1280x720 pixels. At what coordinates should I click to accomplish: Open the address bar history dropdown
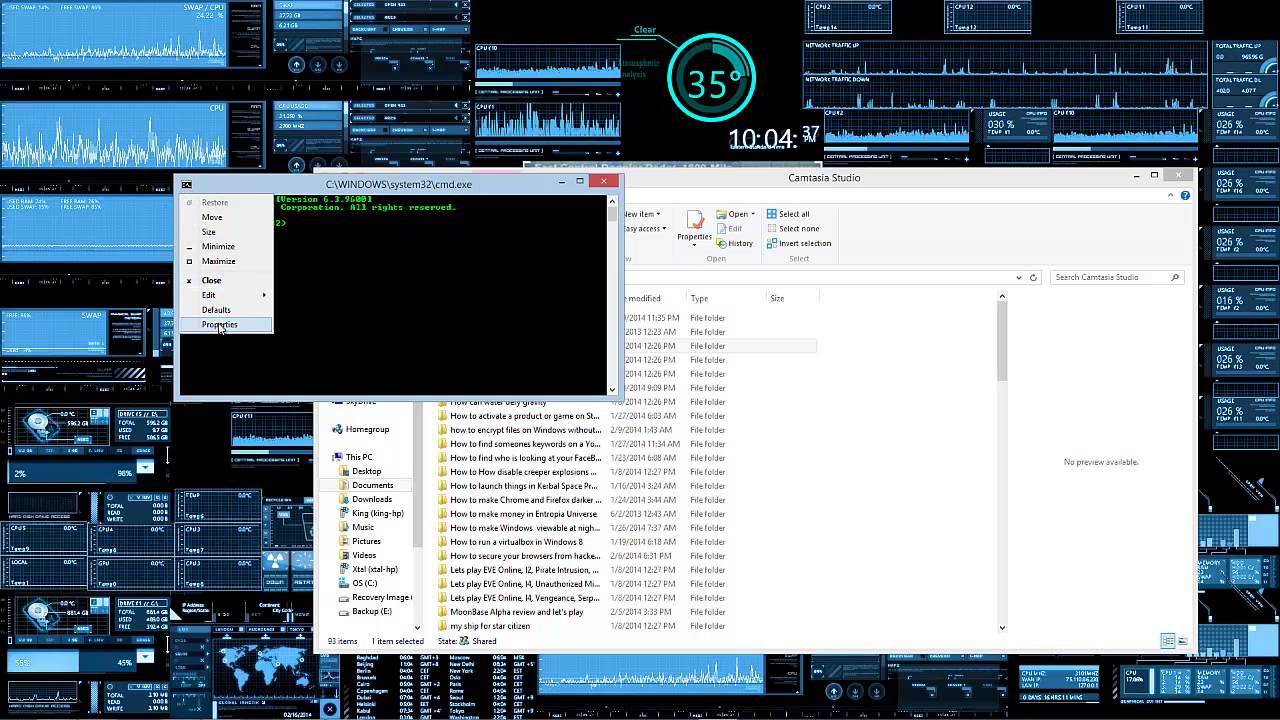tap(1018, 277)
